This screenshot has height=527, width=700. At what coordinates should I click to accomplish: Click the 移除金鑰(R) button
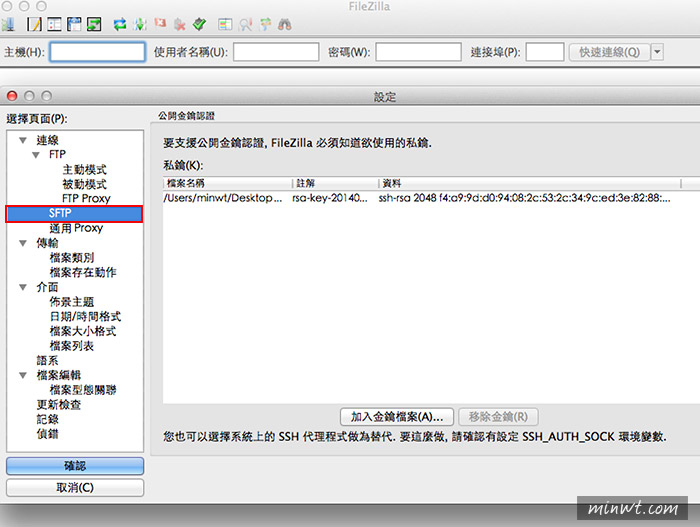498,417
